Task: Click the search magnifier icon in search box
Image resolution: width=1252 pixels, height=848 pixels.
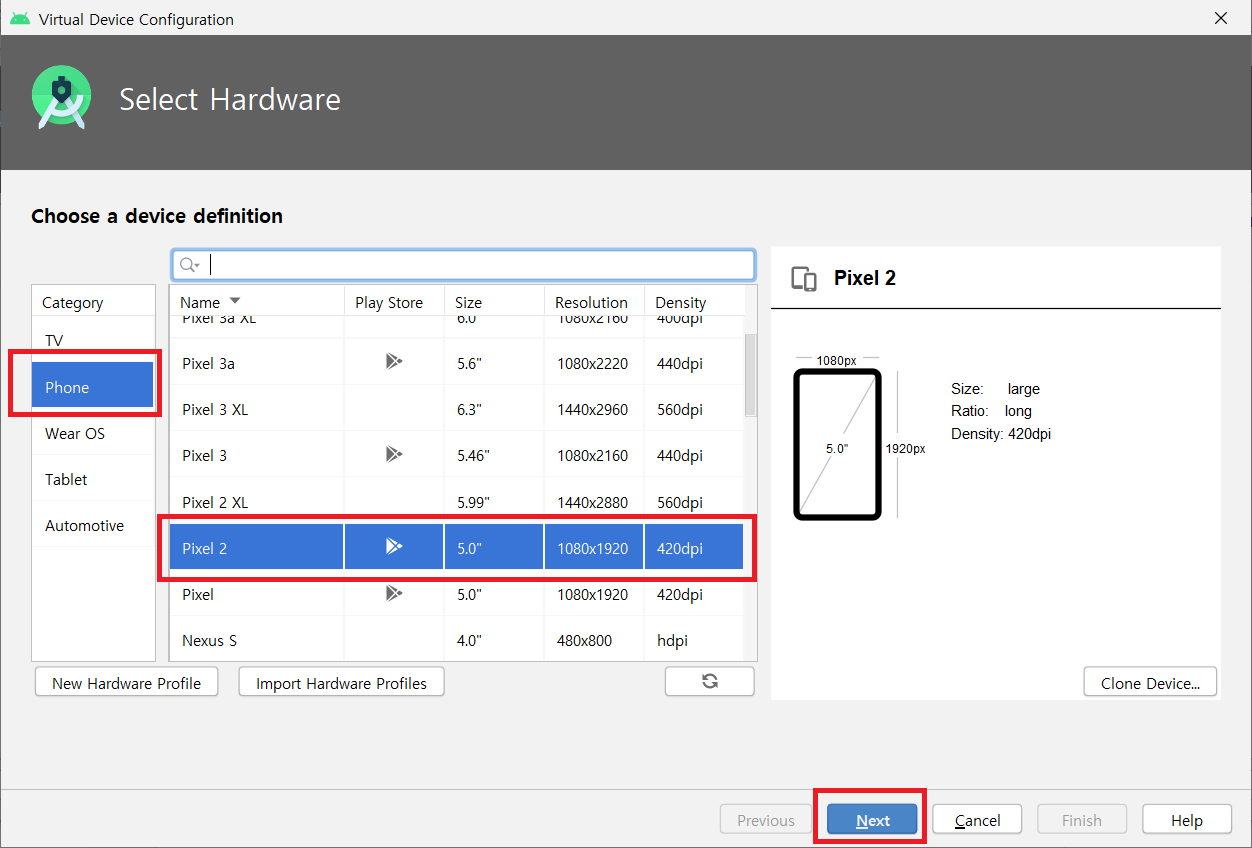Action: (188, 265)
